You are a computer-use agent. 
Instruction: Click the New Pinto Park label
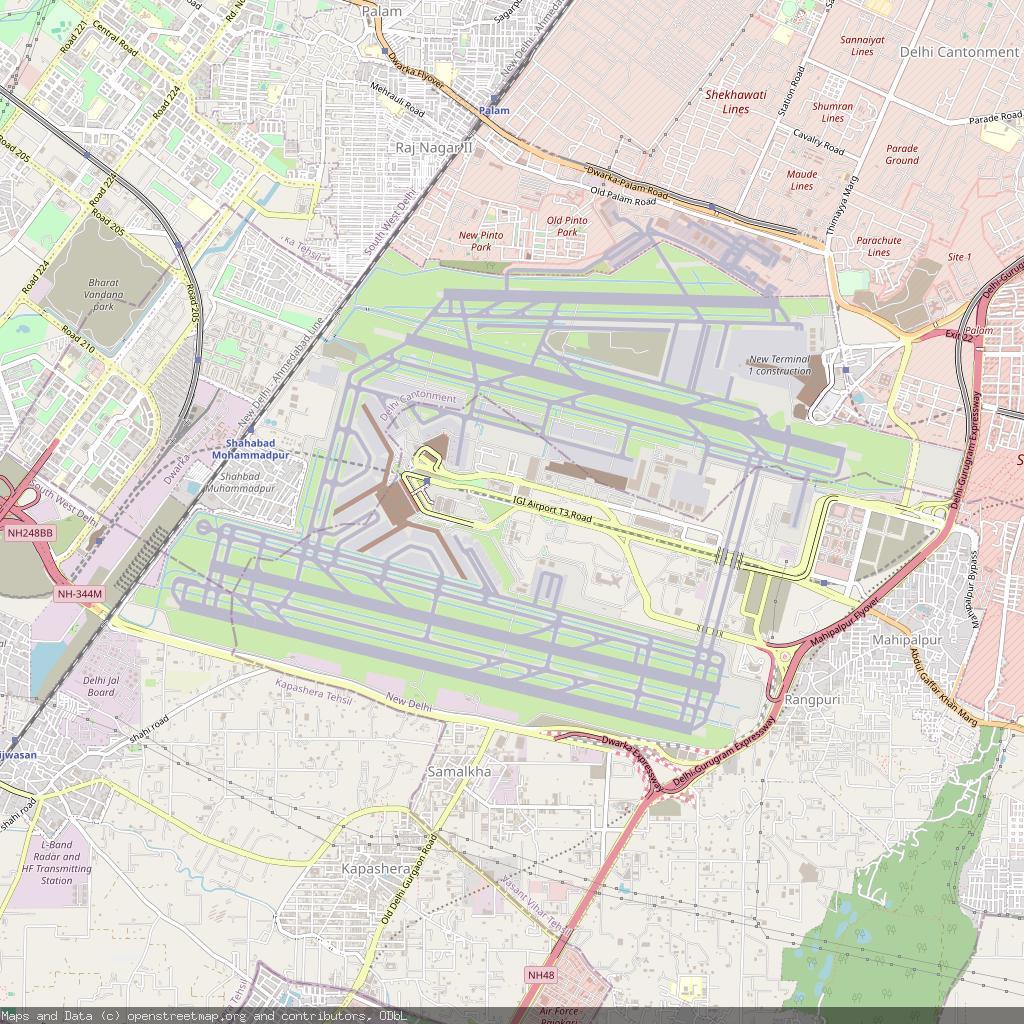click(481, 241)
